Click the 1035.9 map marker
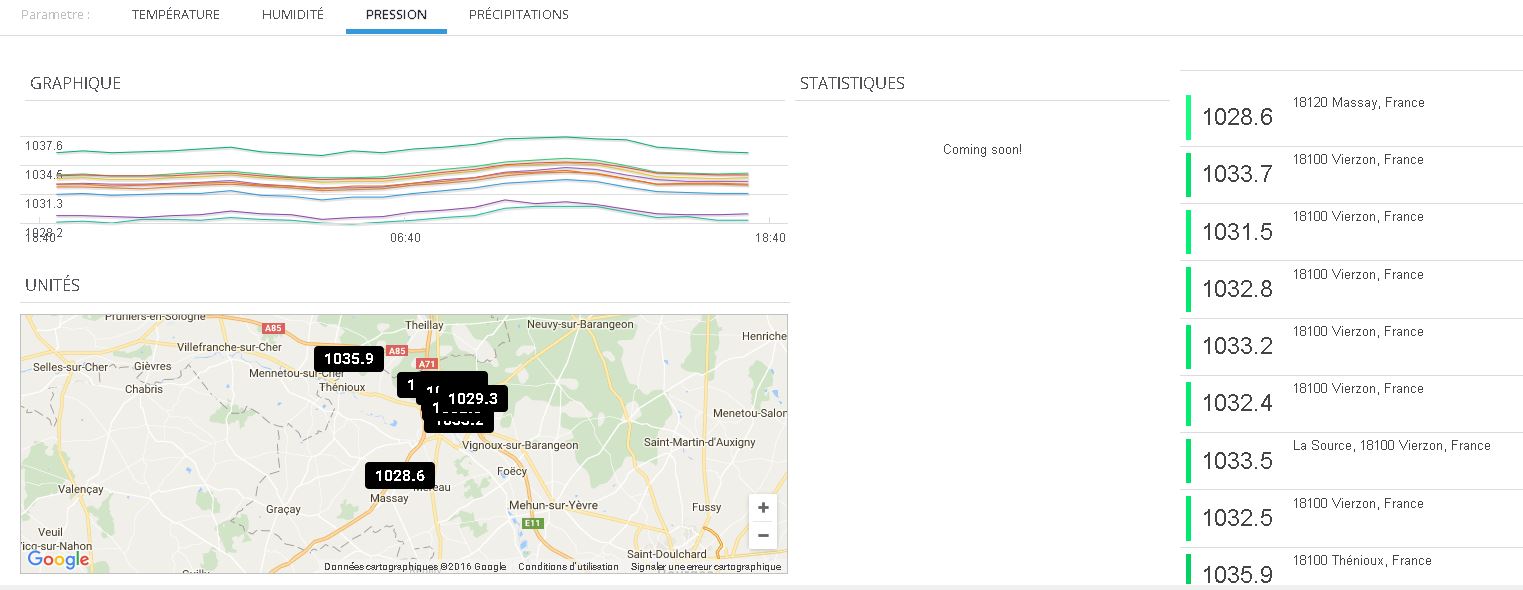 348,358
